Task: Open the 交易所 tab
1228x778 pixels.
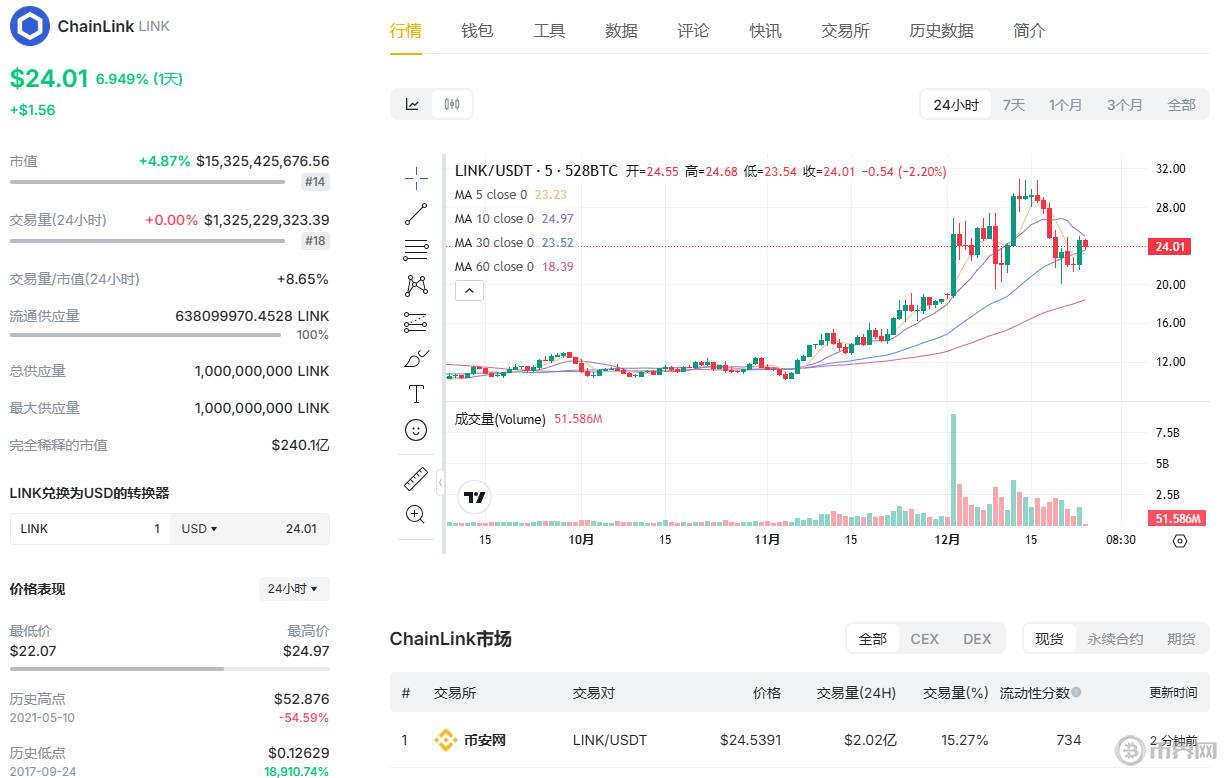Action: [845, 31]
